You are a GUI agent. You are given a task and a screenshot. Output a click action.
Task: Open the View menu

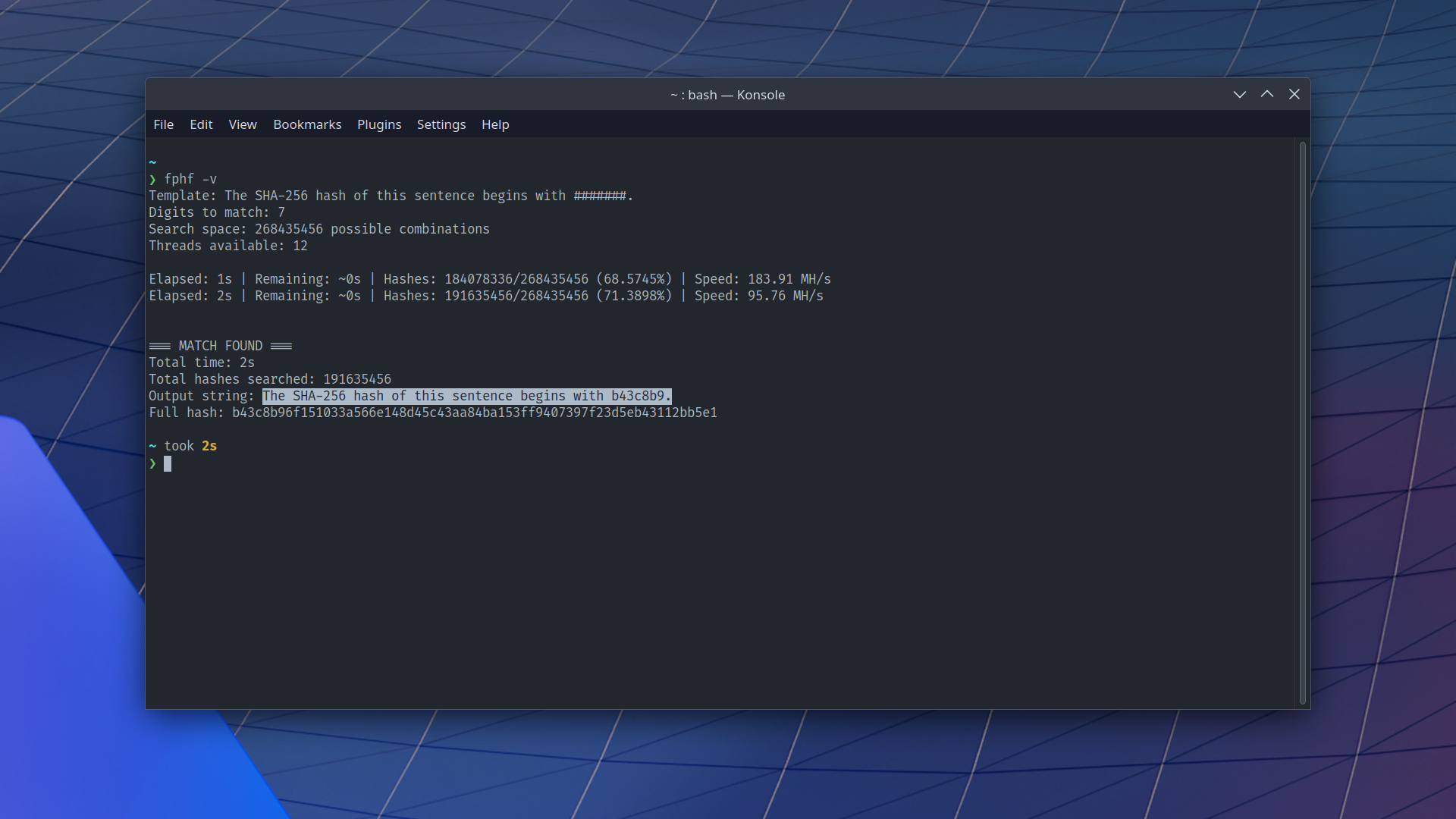pos(242,124)
